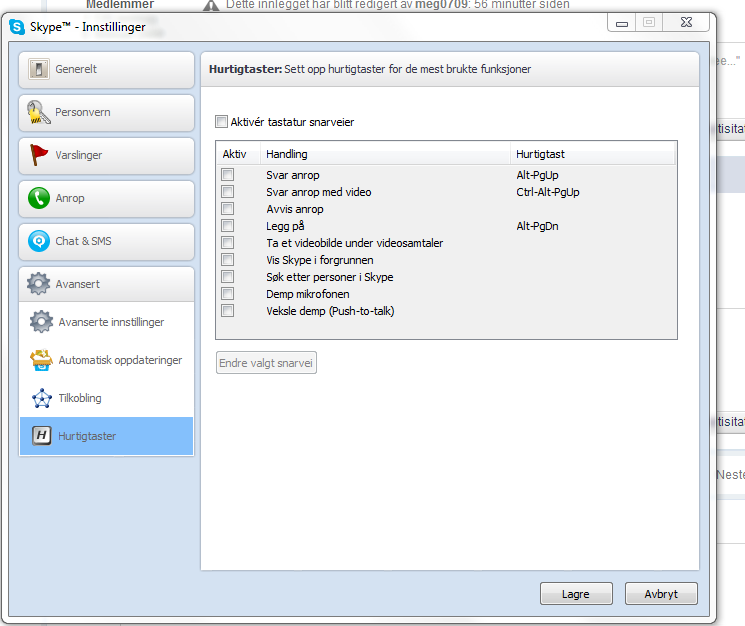This screenshot has width=745, height=626.
Task: Select the Svar anrop row text
Action: (293, 175)
